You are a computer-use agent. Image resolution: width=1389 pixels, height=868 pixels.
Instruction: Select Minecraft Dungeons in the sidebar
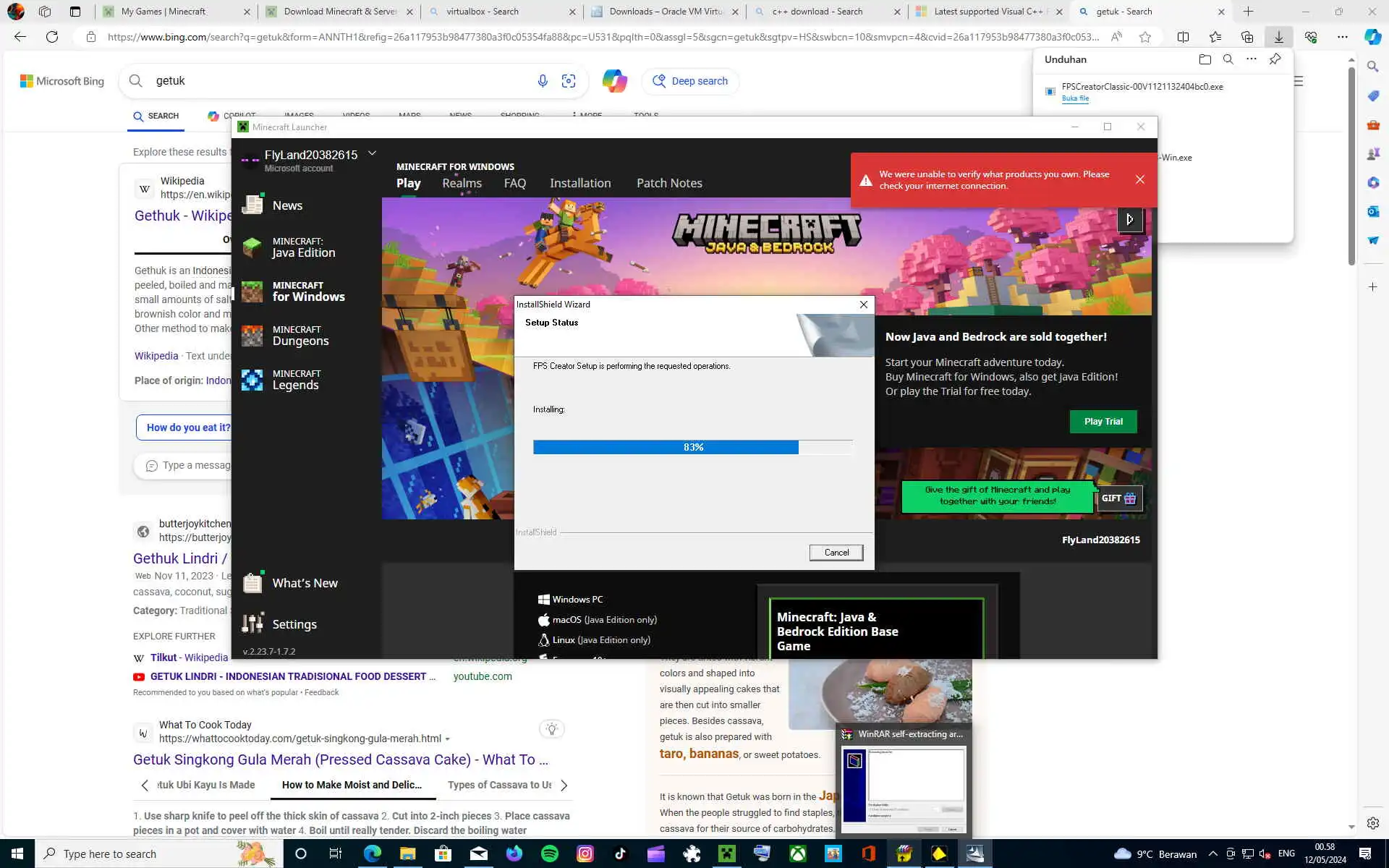click(300, 336)
